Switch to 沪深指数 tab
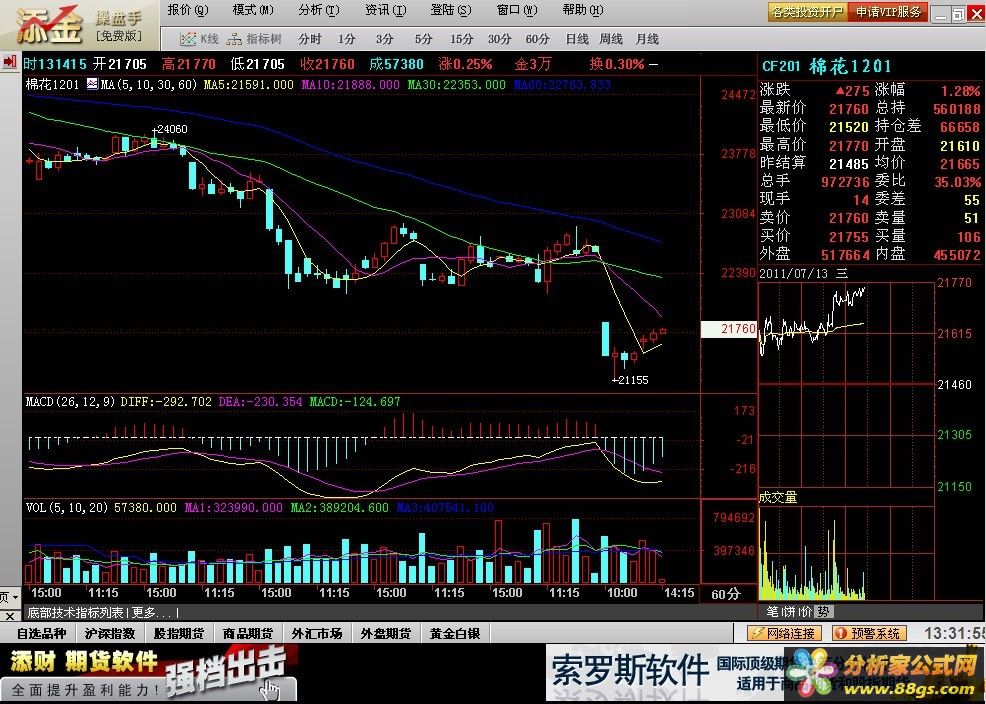The height and width of the screenshot is (704, 986). pos(110,634)
